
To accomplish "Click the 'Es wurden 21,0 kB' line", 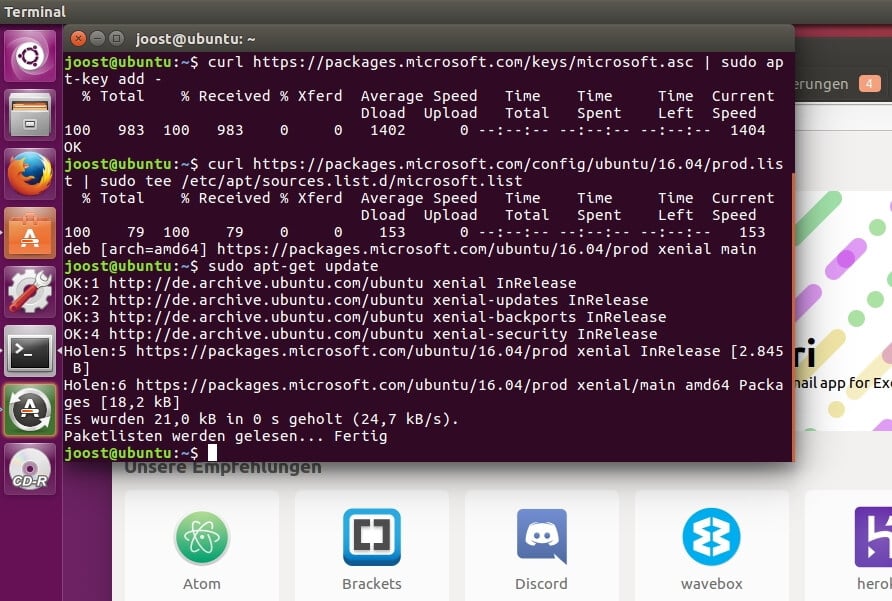I will [x=261, y=419].
